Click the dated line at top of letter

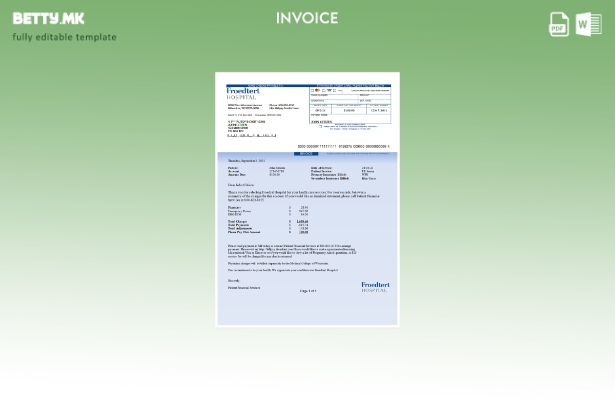pos(246,160)
